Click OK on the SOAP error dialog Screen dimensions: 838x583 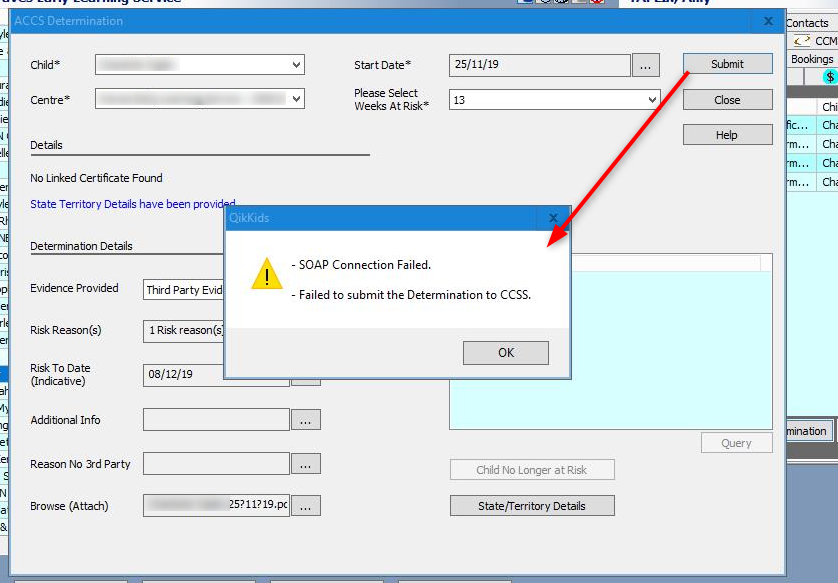pyautogui.click(x=505, y=353)
